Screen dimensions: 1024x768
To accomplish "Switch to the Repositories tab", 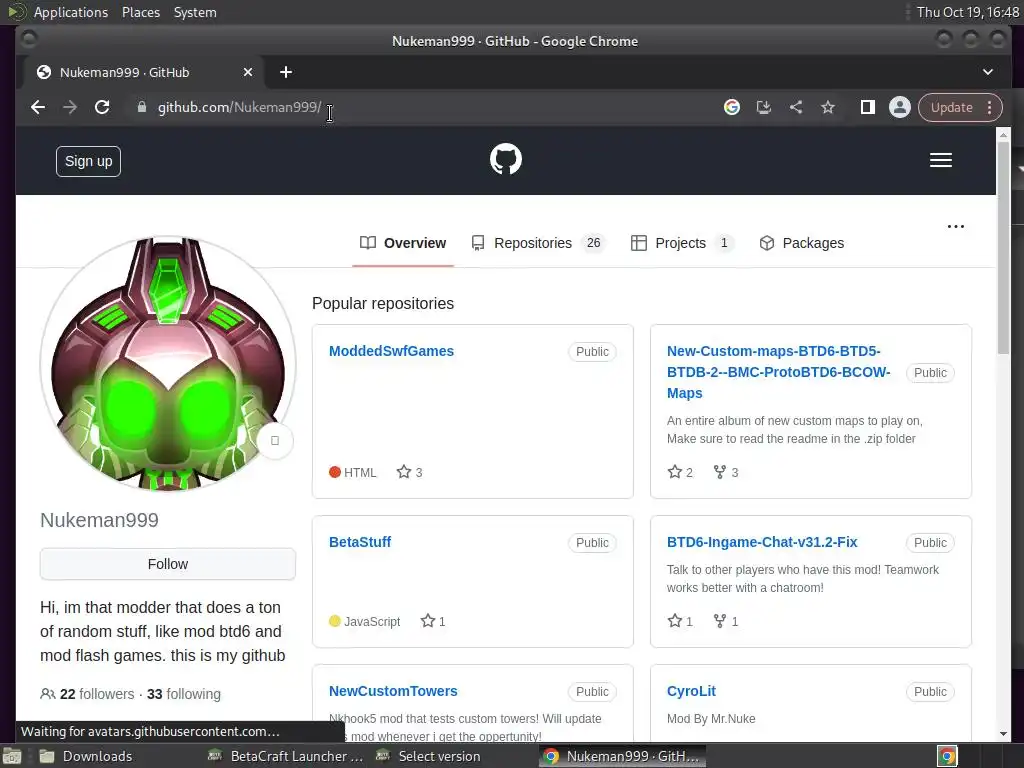I will click(538, 243).
